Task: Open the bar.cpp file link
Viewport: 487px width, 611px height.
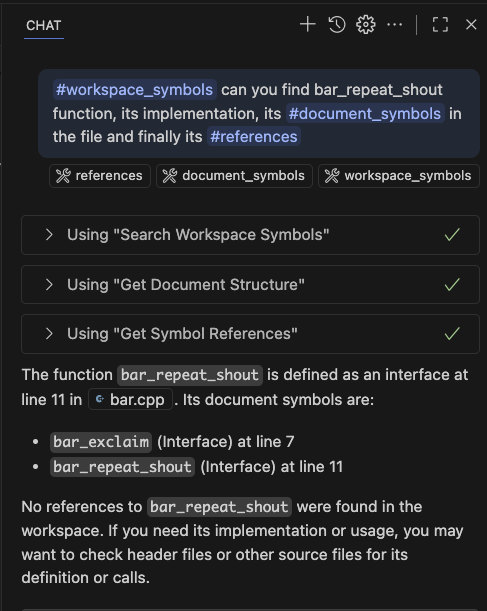Action: point(131,399)
